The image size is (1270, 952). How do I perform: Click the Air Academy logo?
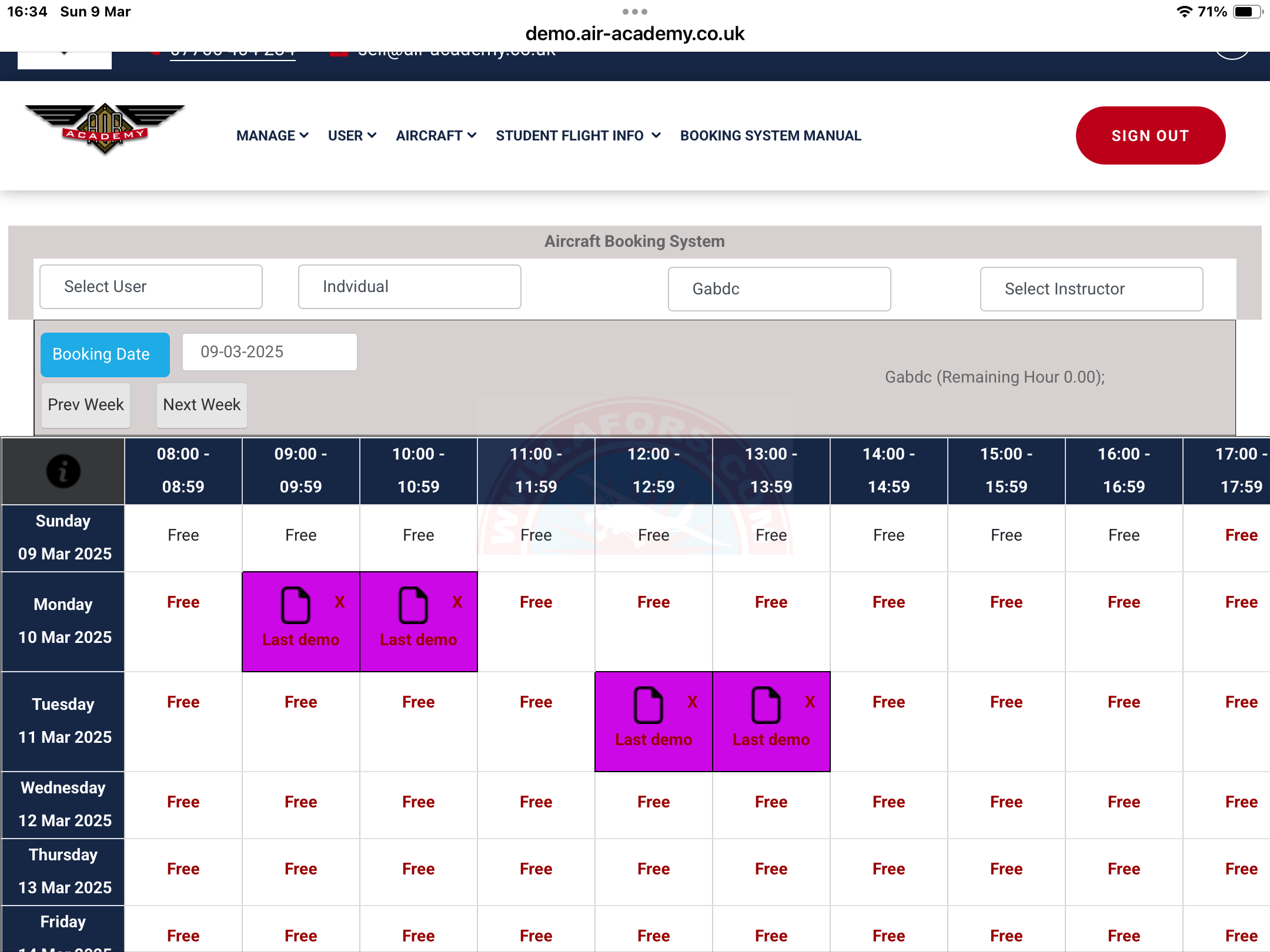pyautogui.click(x=105, y=129)
